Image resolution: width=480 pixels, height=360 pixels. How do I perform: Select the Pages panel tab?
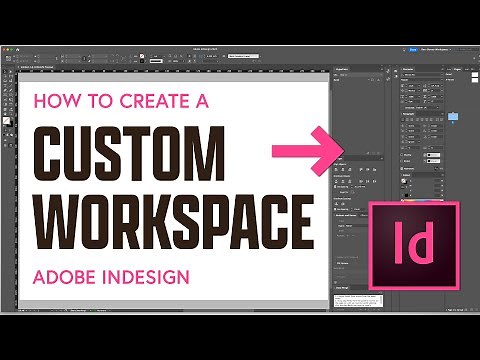pos(458,69)
